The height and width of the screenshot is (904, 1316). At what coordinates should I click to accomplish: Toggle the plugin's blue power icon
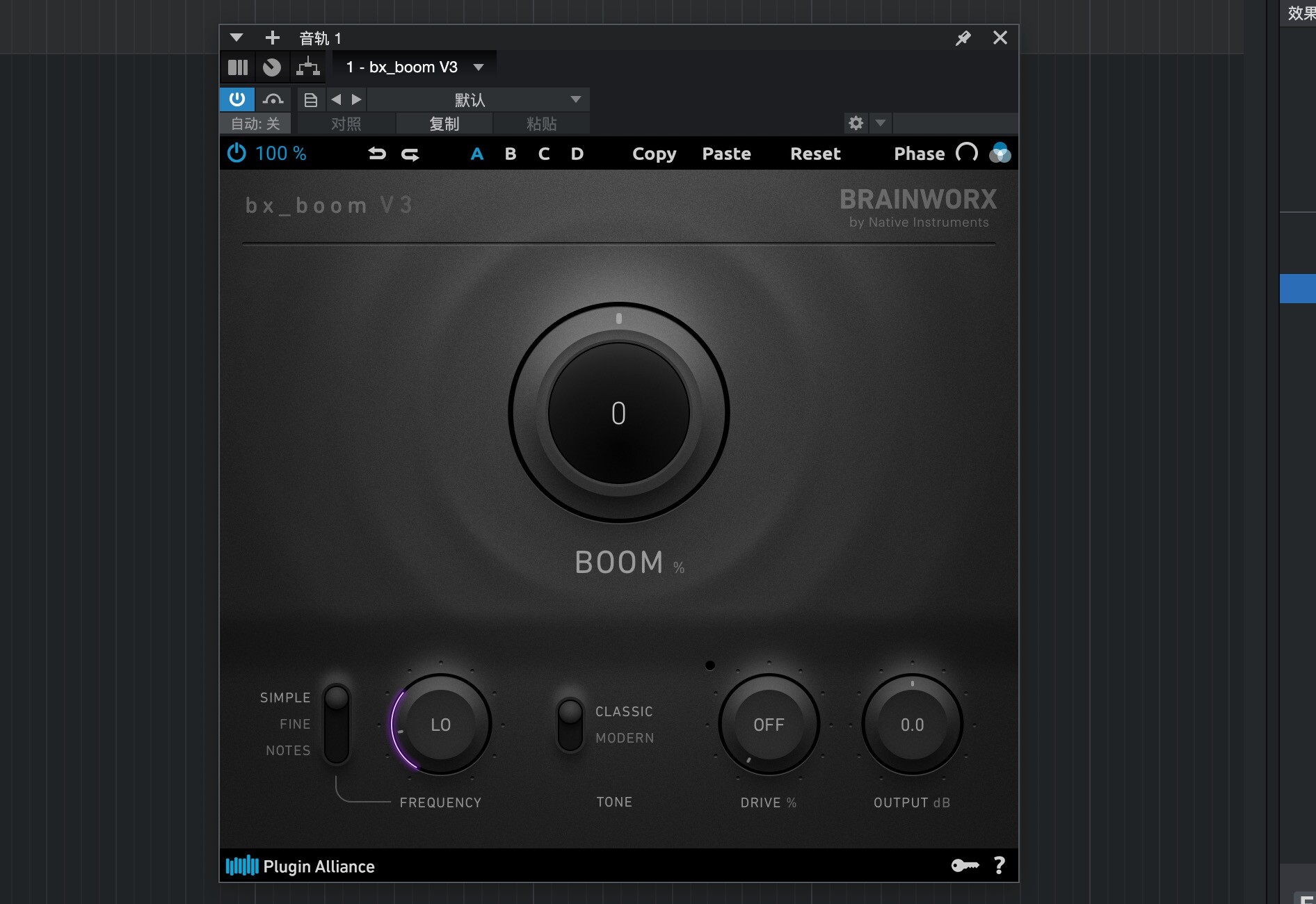click(236, 153)
